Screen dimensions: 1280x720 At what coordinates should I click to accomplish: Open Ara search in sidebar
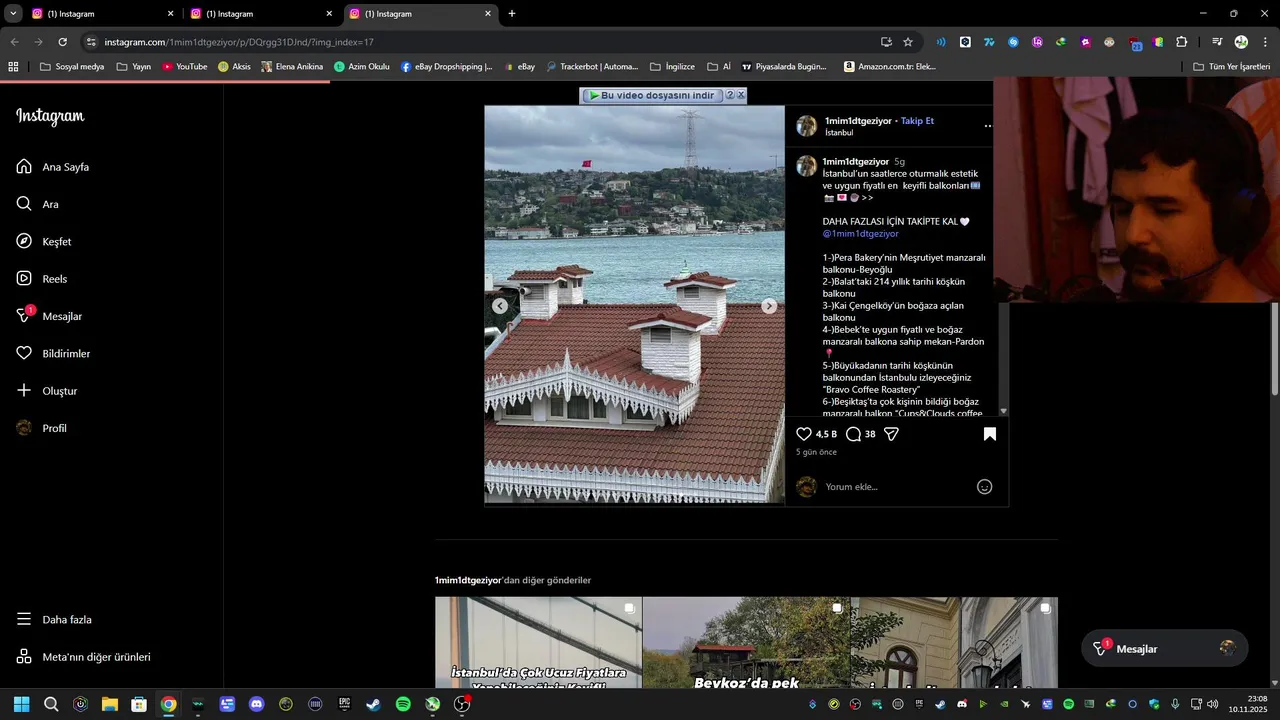pyautogui.click(x=38, y=204)
